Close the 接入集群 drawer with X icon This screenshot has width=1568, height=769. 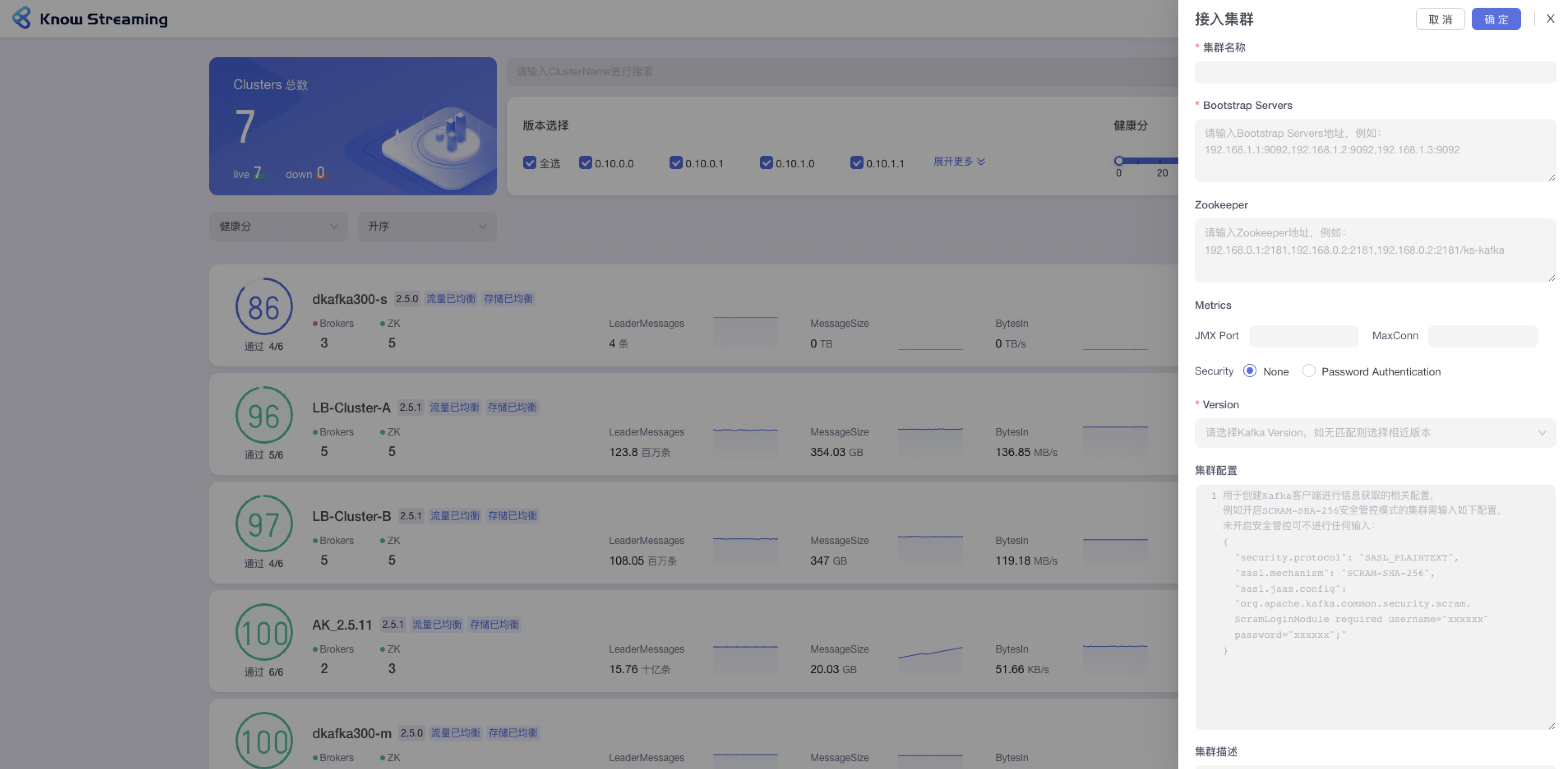pyautogui.click(x=1550, y=19)
